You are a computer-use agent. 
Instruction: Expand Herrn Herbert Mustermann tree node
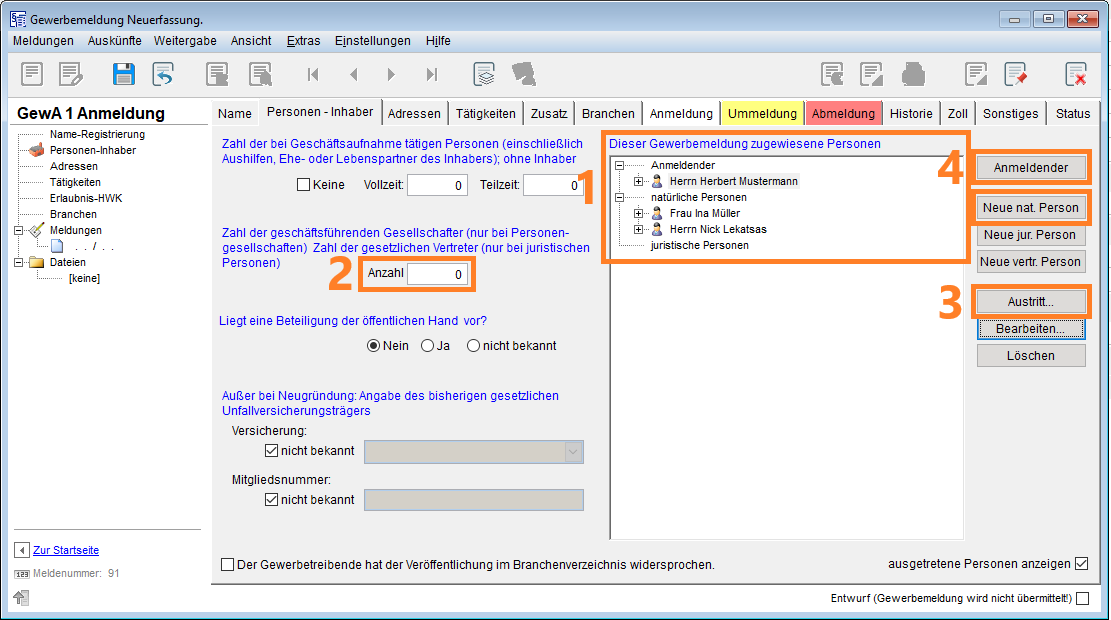pyautogui.click(x=638, y=181)
